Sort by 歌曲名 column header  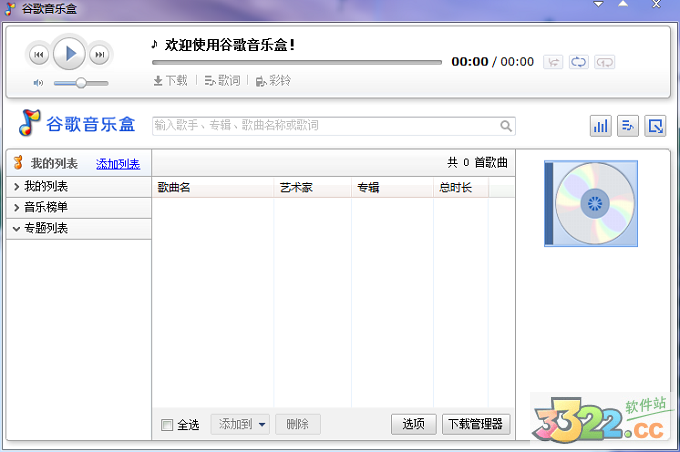point(212,187)
